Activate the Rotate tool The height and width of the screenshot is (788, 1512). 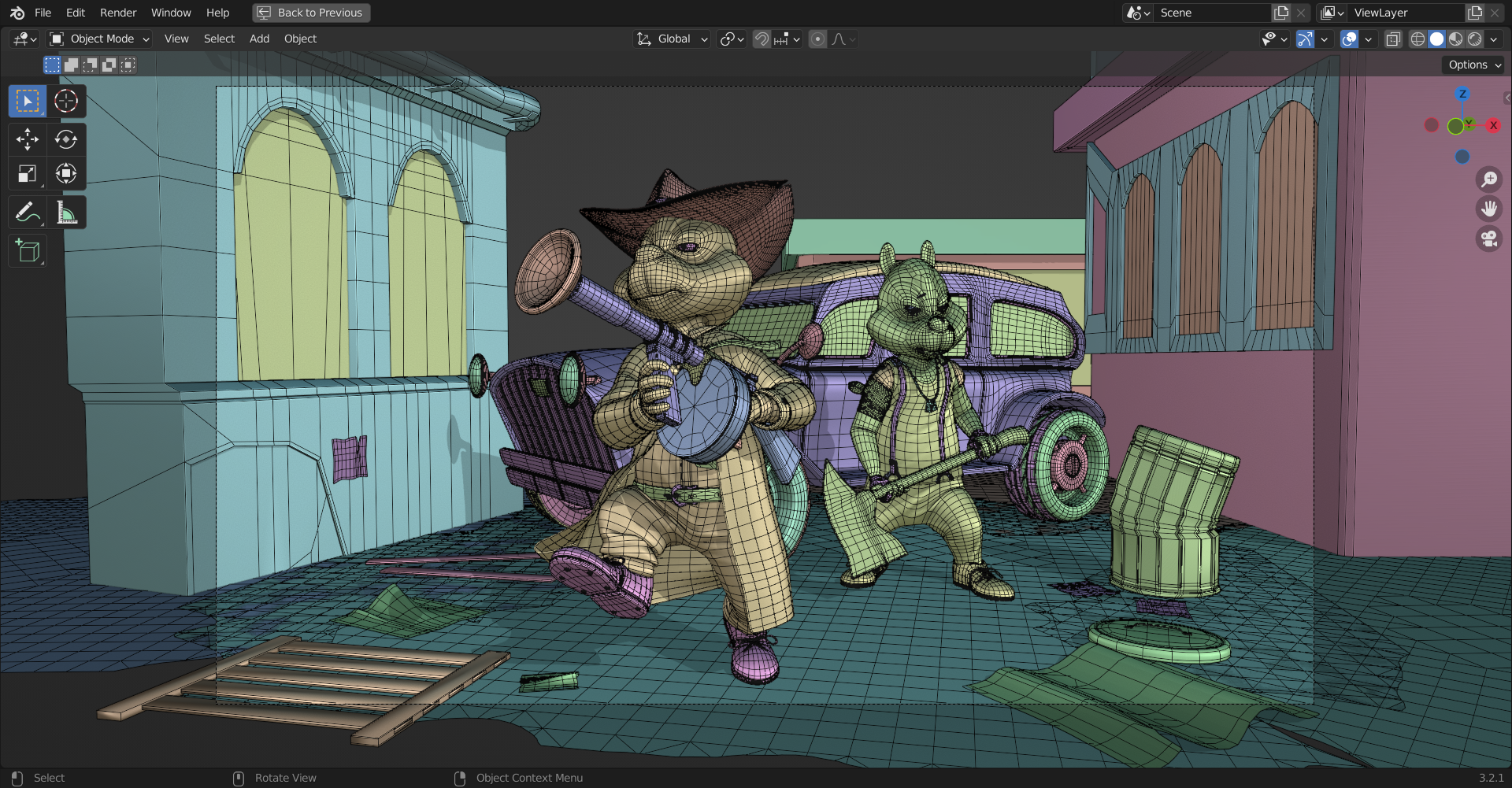click(x=66, y=139)
